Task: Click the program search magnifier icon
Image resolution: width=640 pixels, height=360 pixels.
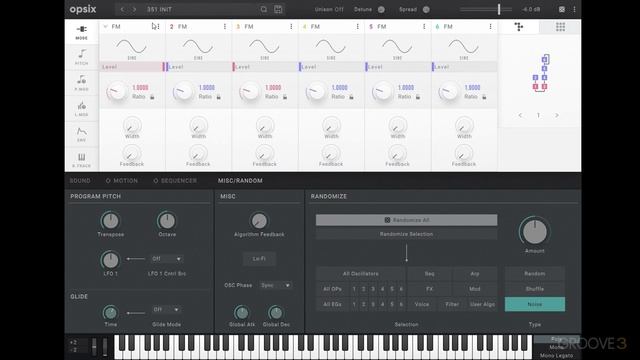Action: (x=264, y=9)
